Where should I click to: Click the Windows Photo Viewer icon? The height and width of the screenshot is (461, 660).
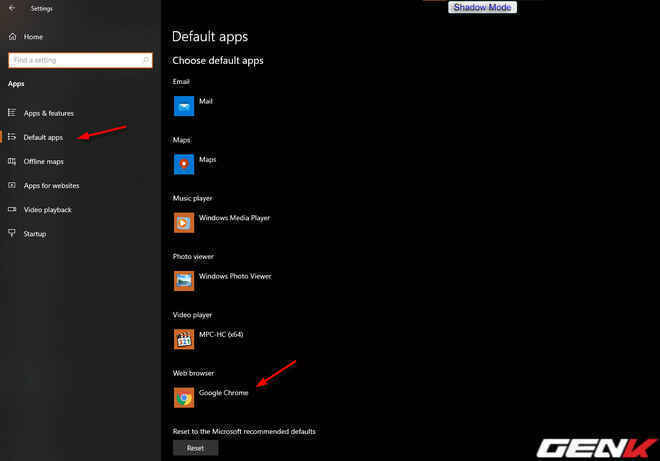point(184,281)
